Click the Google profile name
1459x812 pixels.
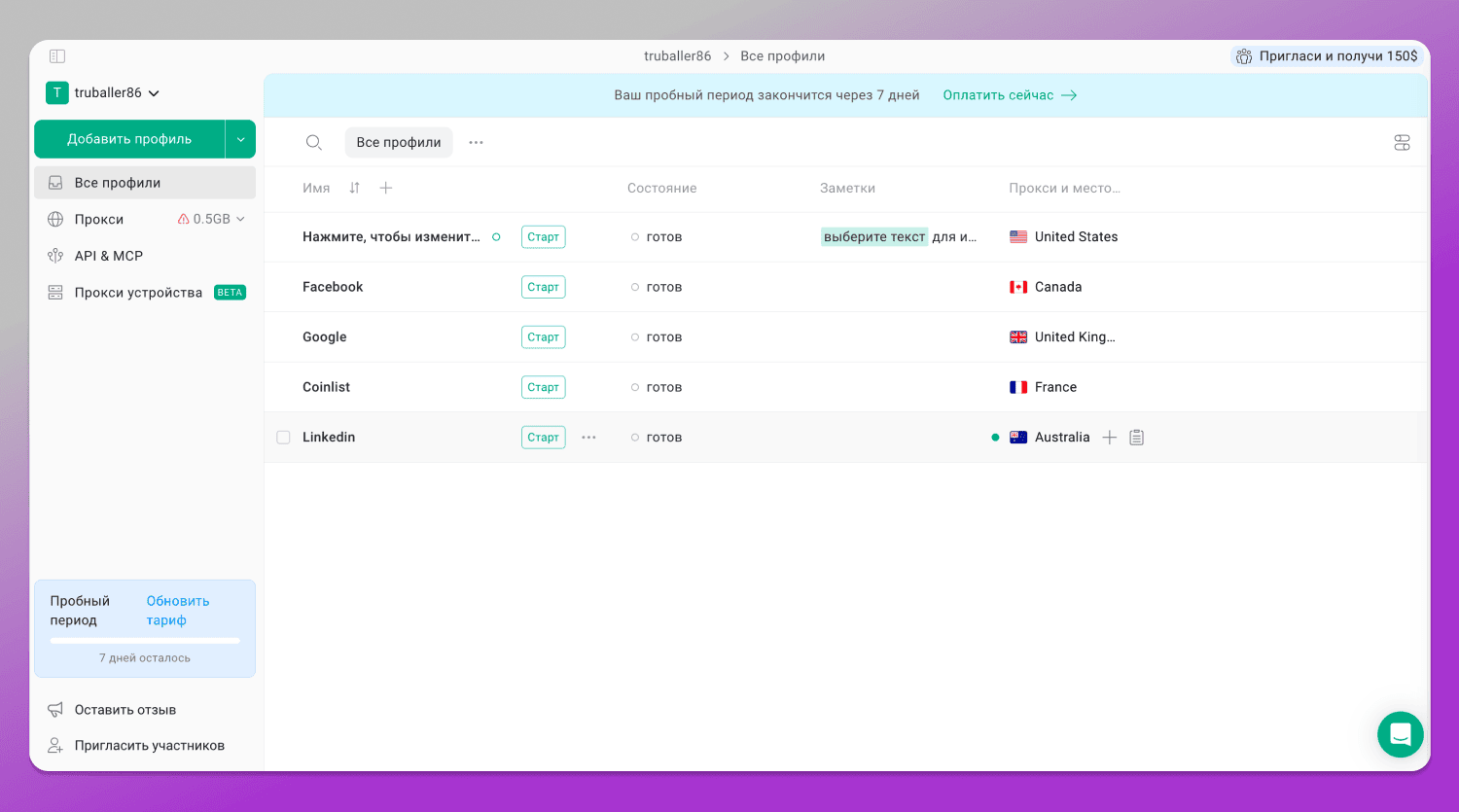(x=324, y=337)
